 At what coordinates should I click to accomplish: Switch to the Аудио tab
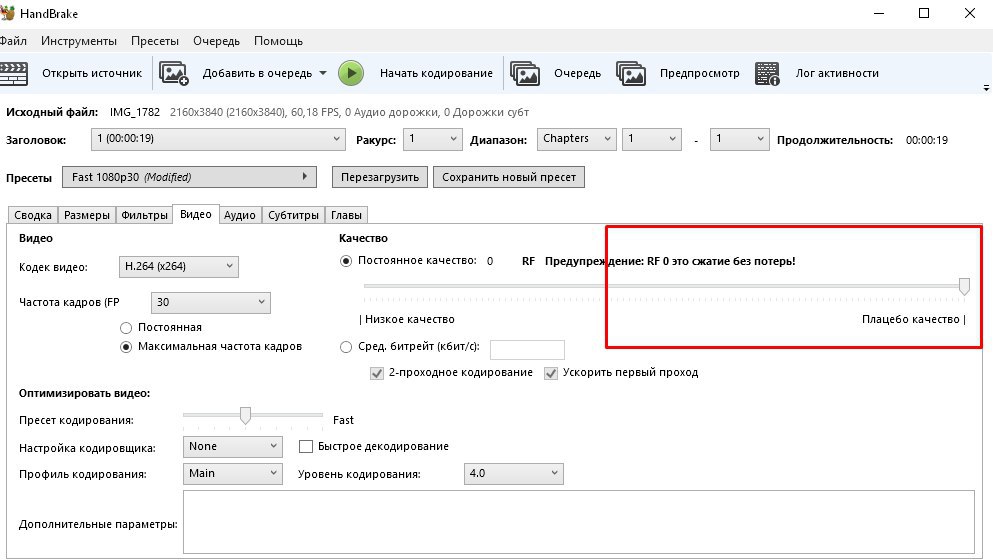(239, 215)
